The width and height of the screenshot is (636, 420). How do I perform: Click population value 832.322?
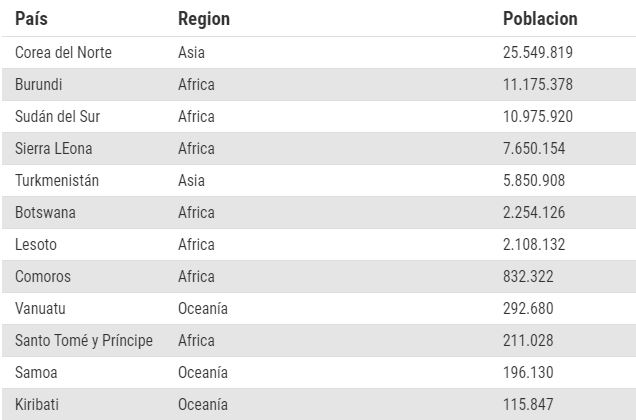point(531,276)
